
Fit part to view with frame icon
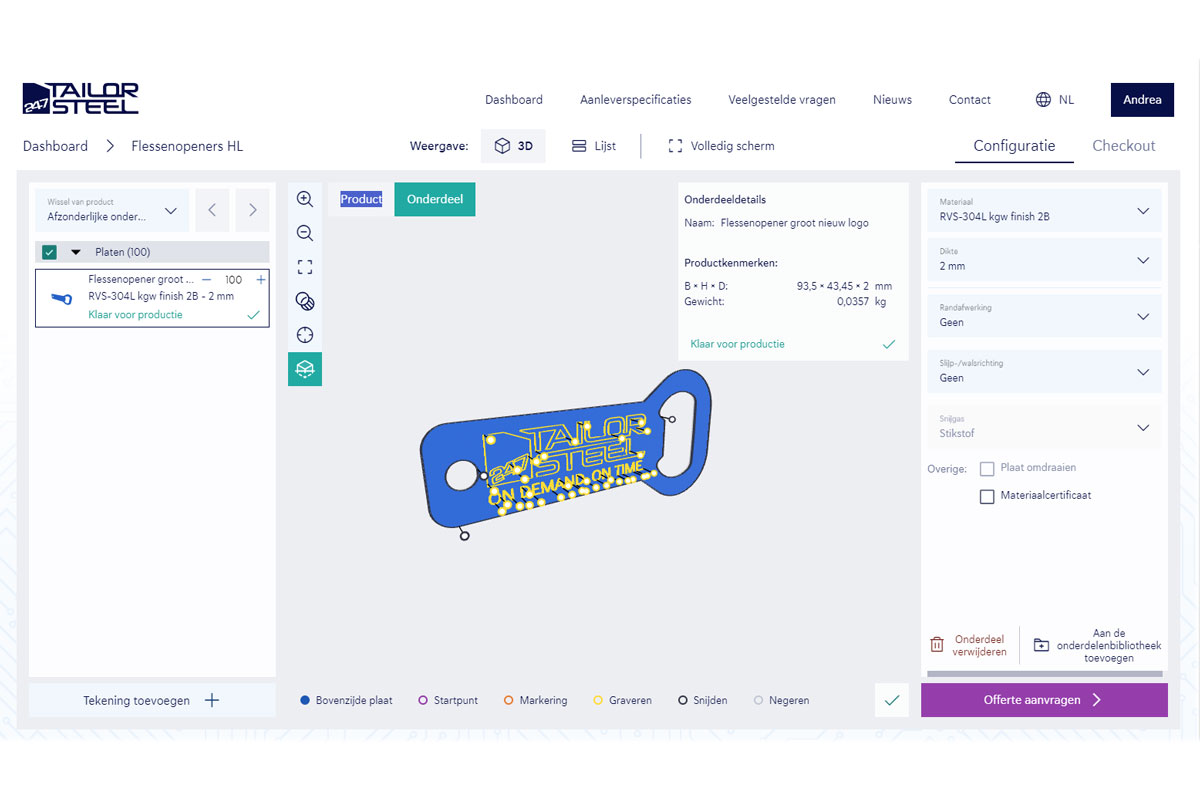(305, 267)
